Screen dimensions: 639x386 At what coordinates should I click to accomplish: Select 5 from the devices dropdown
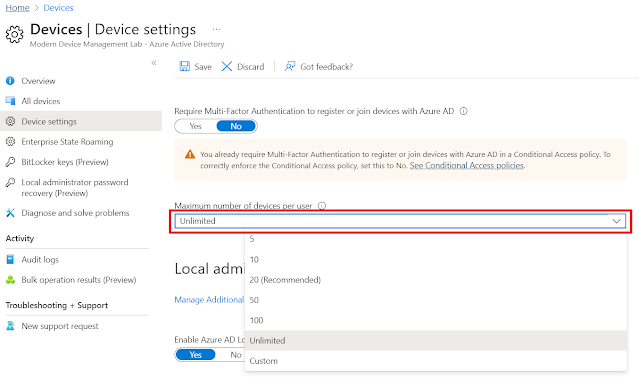coord(436,239)
